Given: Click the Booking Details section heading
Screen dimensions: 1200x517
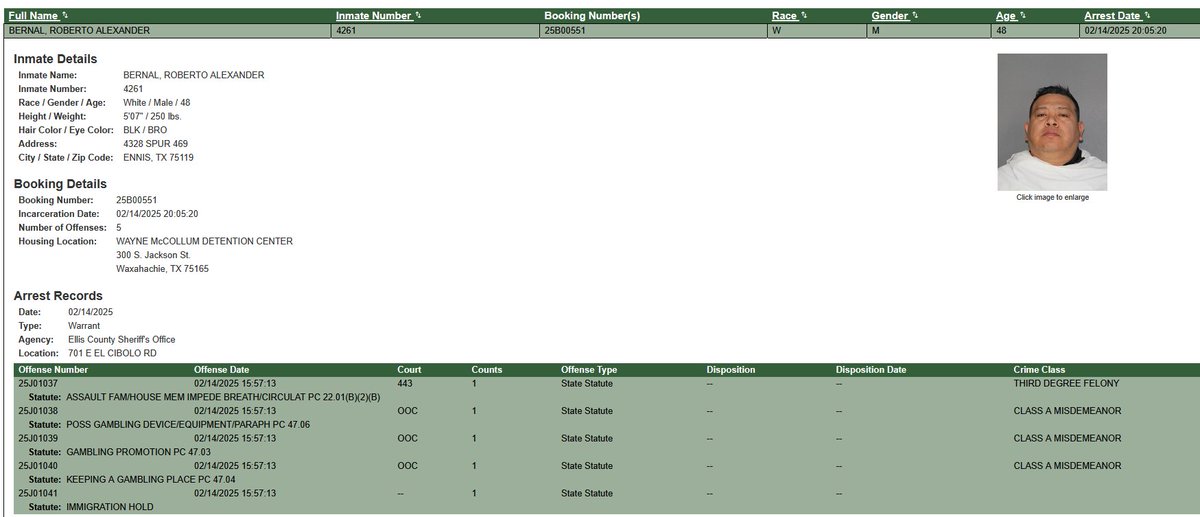Looking at the screenshot, I should (x=60, y=184).
